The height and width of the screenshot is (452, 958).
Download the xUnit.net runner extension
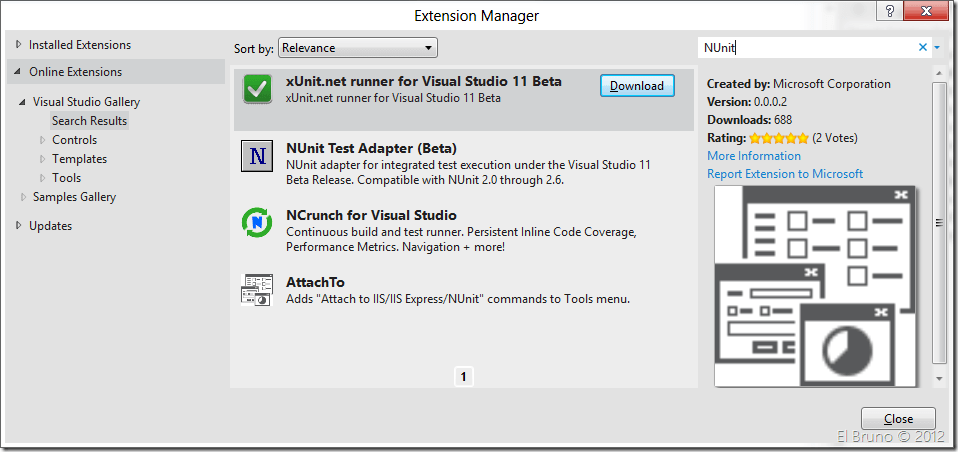637,86
